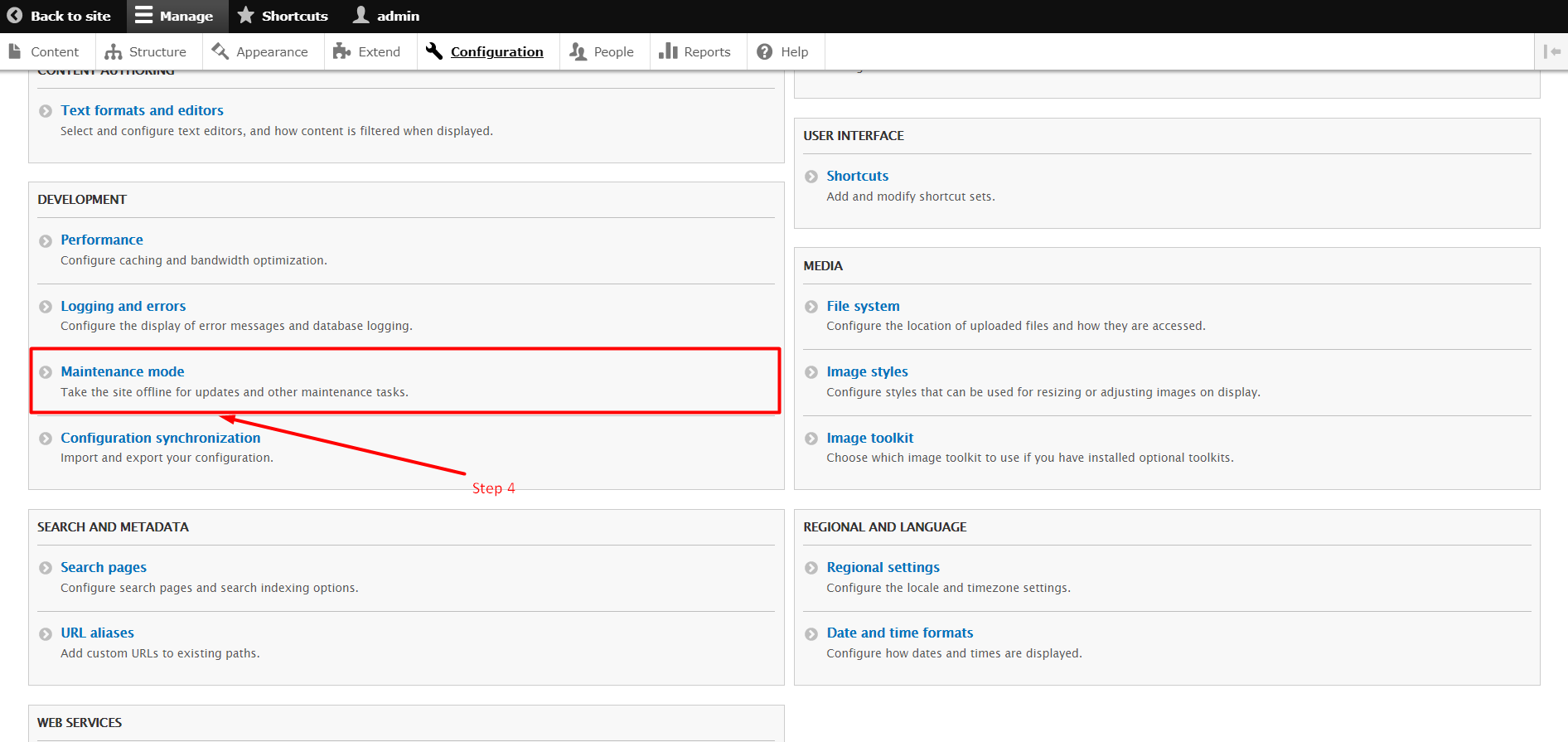
Task: Click the Content page icon
Action: (x=15, y=51)
